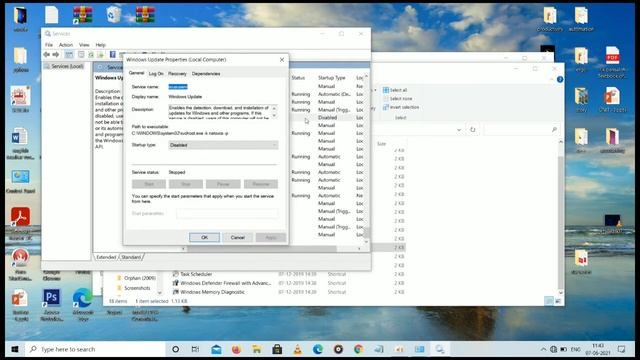Image resolution: width=640 pixels, height=360 pixels.
Task: Click Back arrow in Services toolbar
Action: [47, 55]
